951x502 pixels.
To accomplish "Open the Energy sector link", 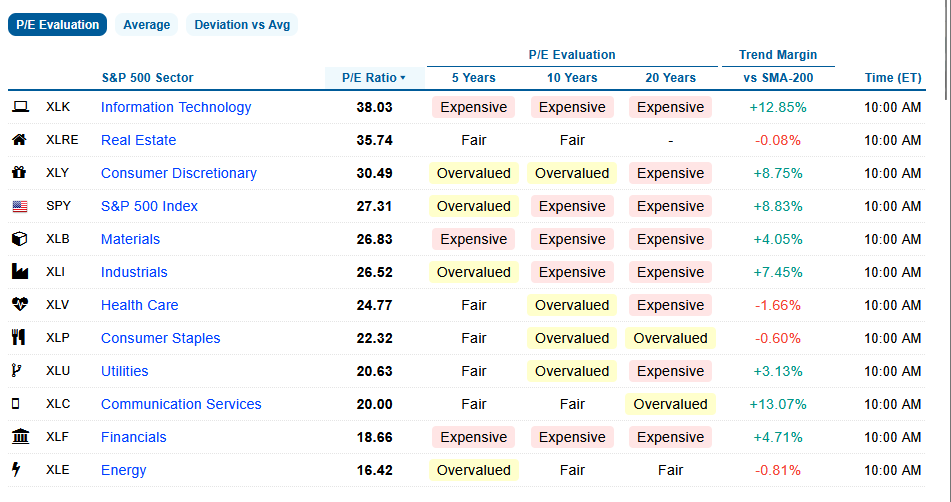I will tap(124, 470).
